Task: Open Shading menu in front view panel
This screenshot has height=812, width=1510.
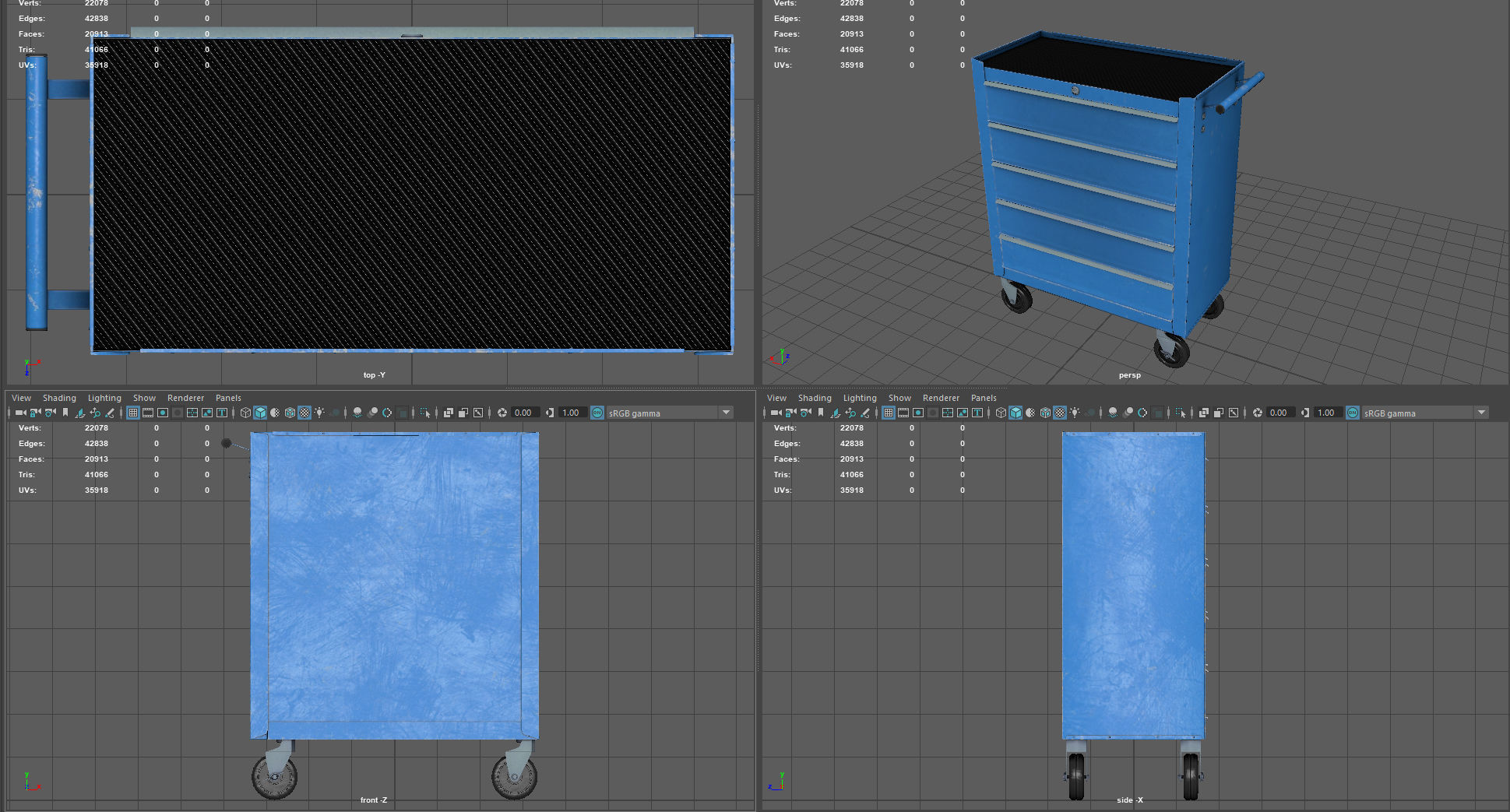Action: tap(59, 398)
